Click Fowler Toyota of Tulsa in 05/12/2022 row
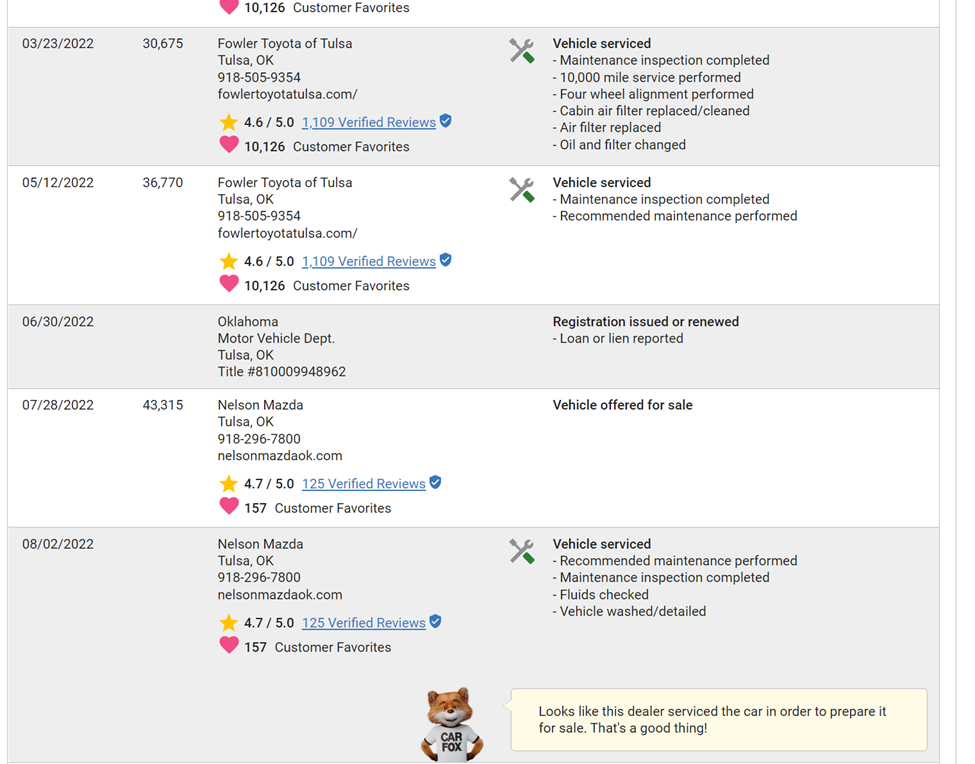 [x=285, y=183]
